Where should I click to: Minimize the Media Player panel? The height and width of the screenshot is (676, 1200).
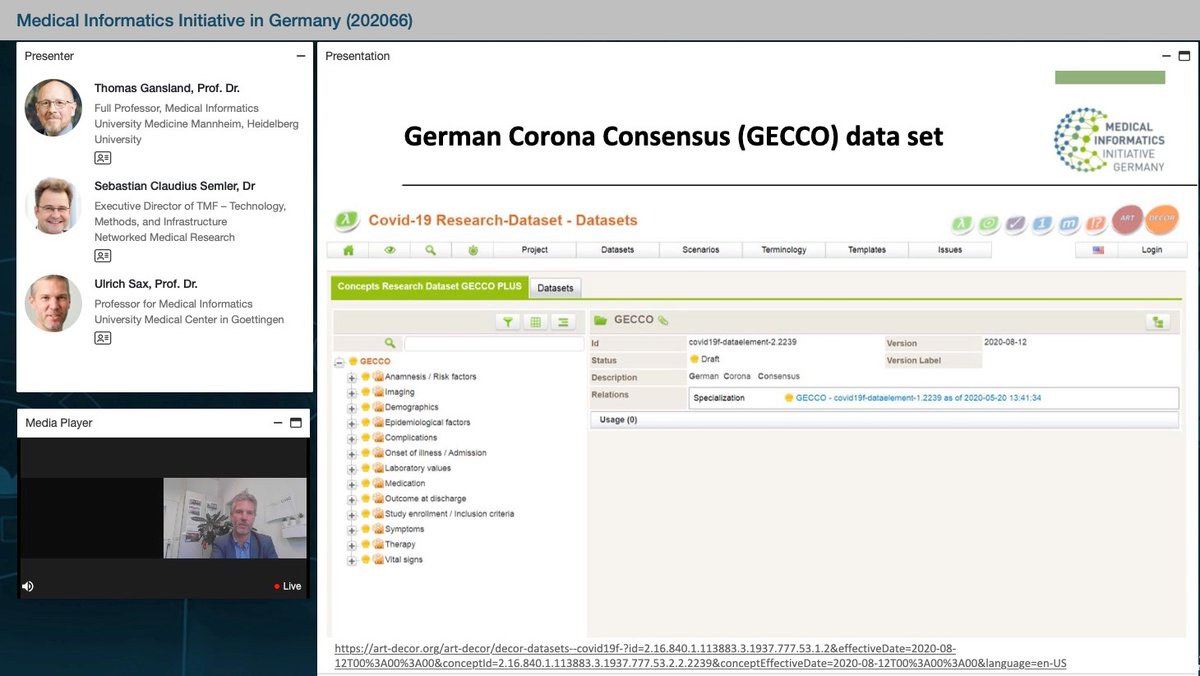click(278, 423)
